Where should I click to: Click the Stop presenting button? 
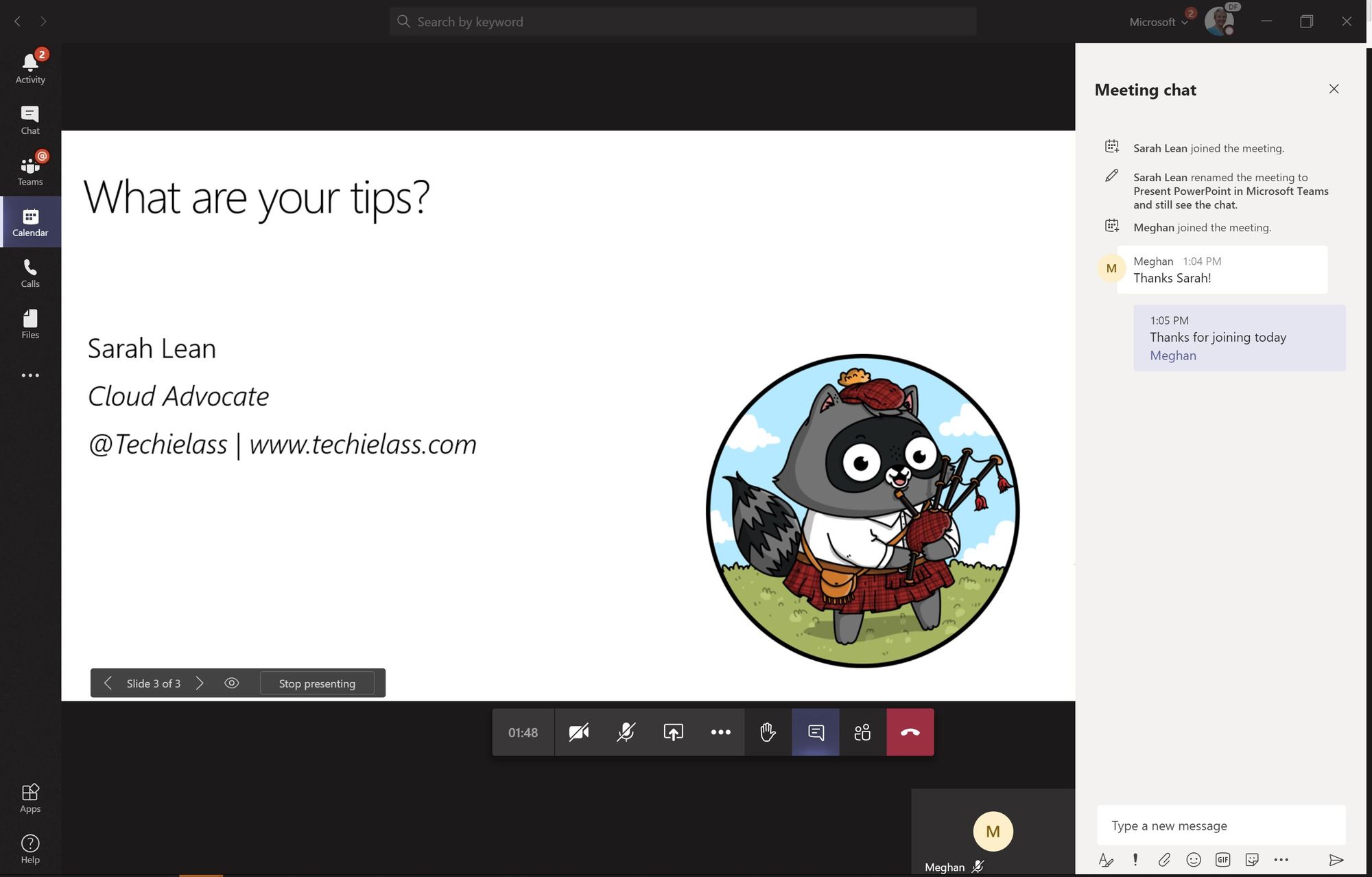pos(317,683)
